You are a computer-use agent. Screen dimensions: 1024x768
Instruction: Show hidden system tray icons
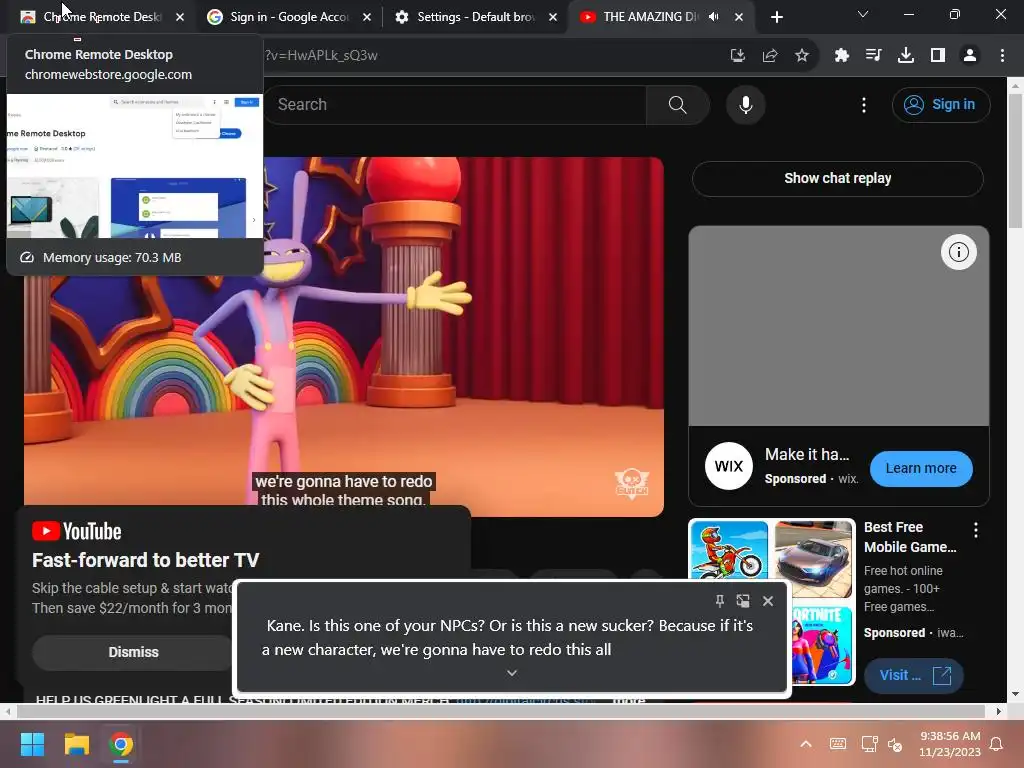click(x=806, y=744)
